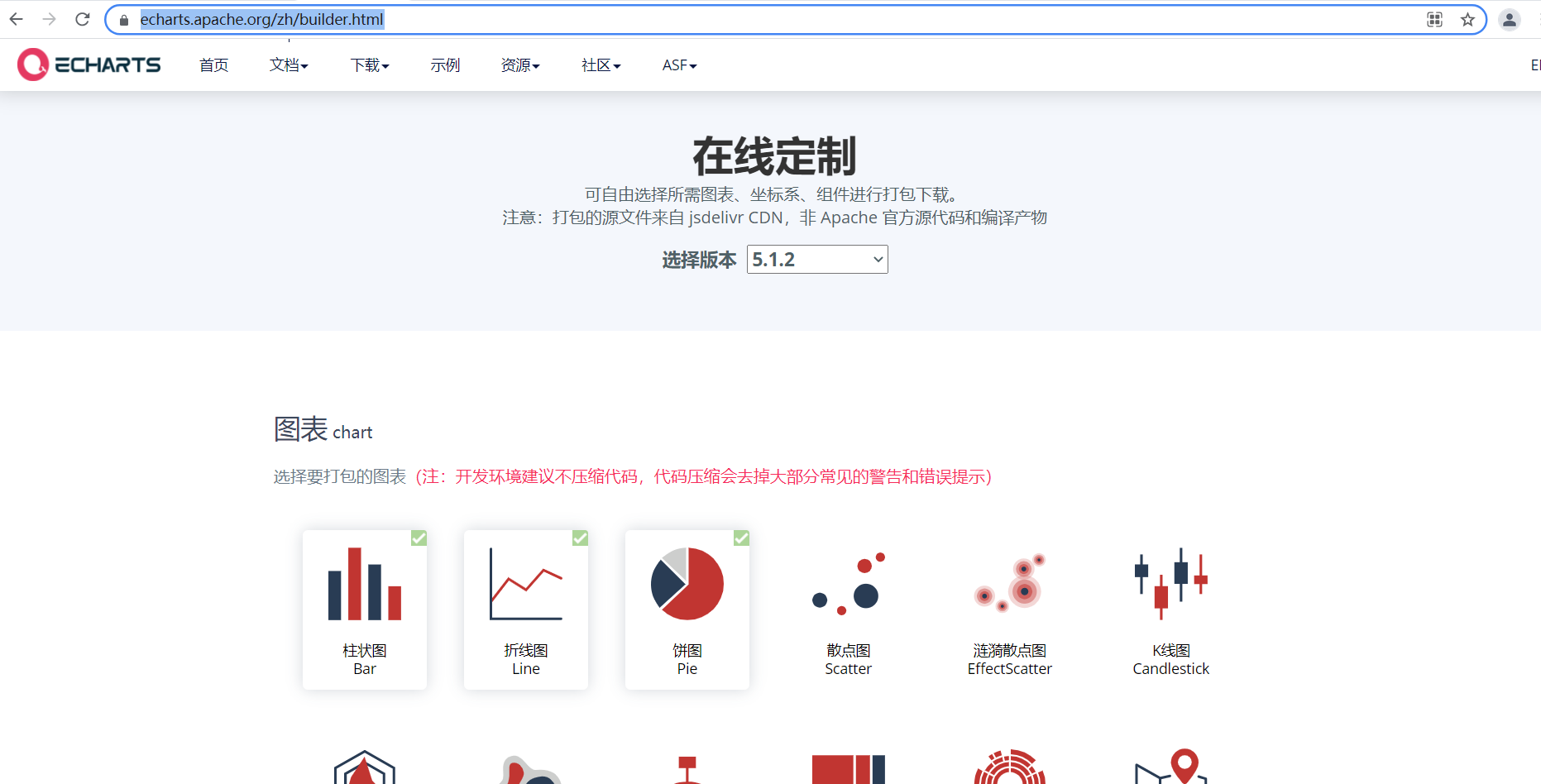Deselect the 柱状图 Bar checkbox
The width and height of the screenshot is (1541, 784).
pyautogui.click(x=418, y=538)
